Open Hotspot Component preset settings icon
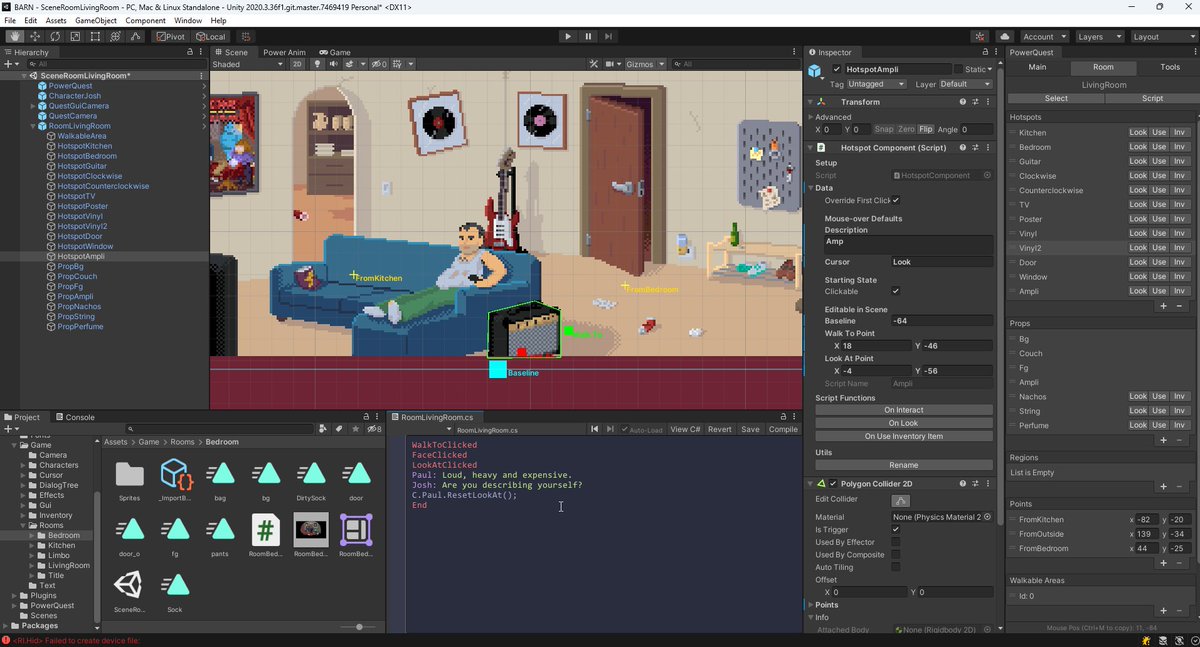Viewport: 1200px width, 647px height. (x=975, y=147)
